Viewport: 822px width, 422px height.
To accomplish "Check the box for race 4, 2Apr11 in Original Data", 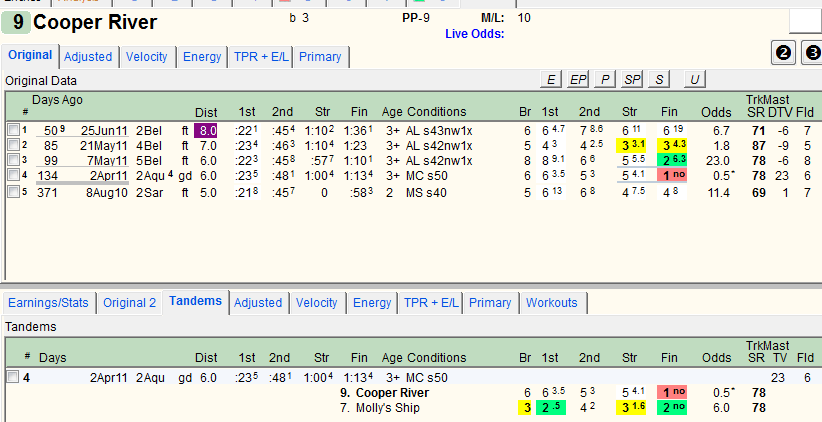I will pos(13,176).
